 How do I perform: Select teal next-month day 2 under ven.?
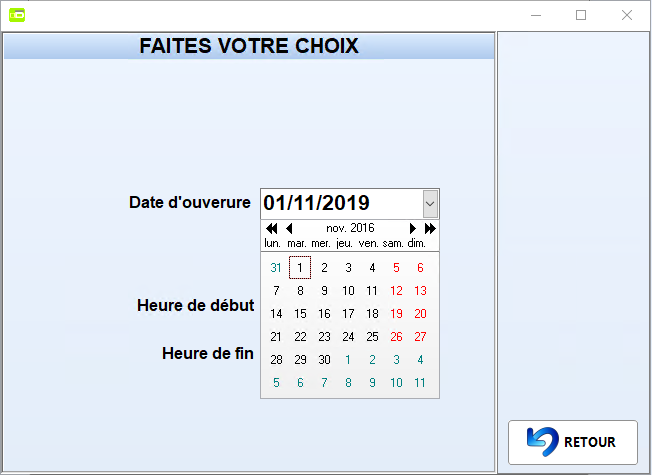point(372,360)
